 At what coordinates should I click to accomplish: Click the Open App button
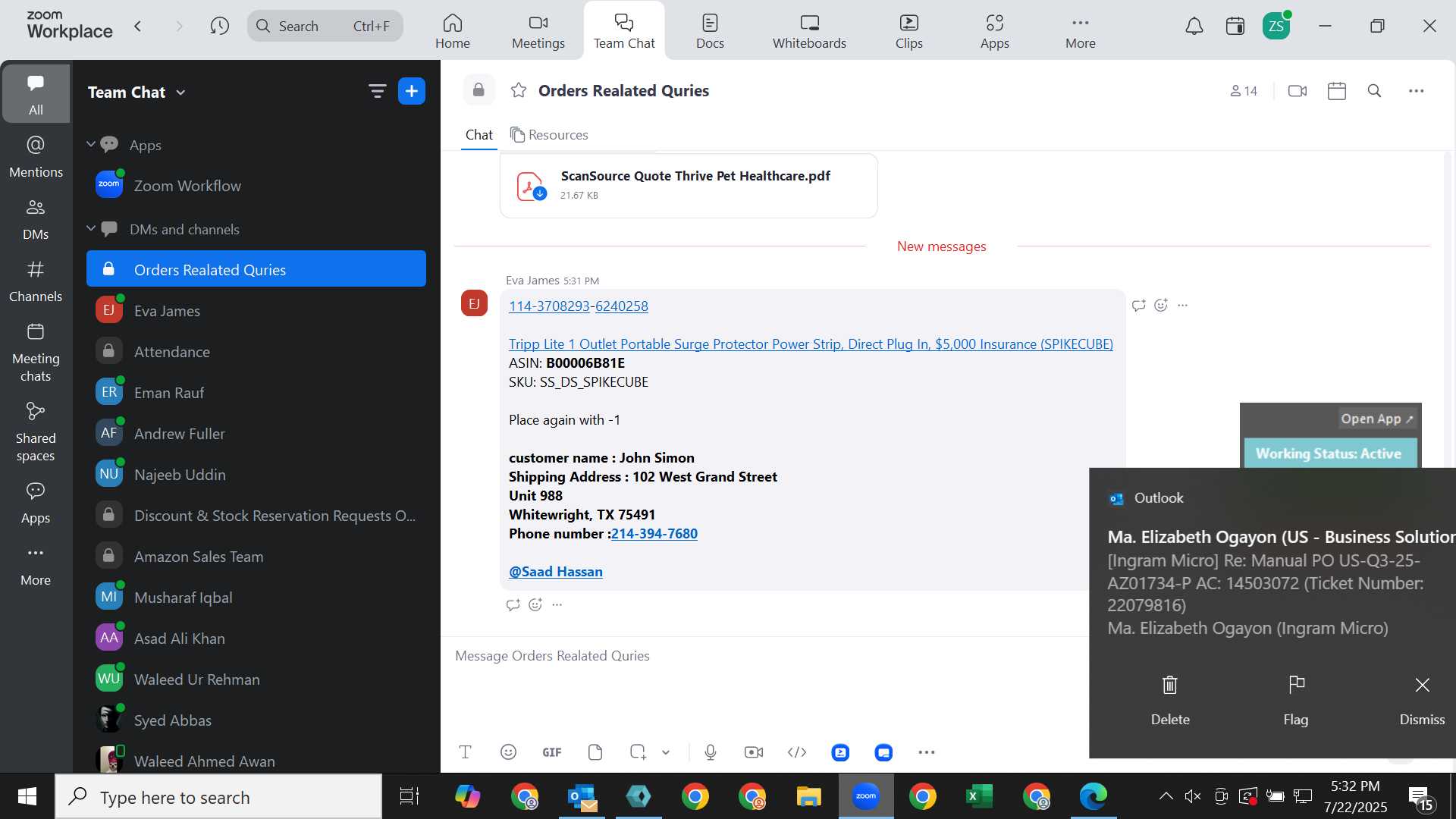click(x=1377, y=419)
